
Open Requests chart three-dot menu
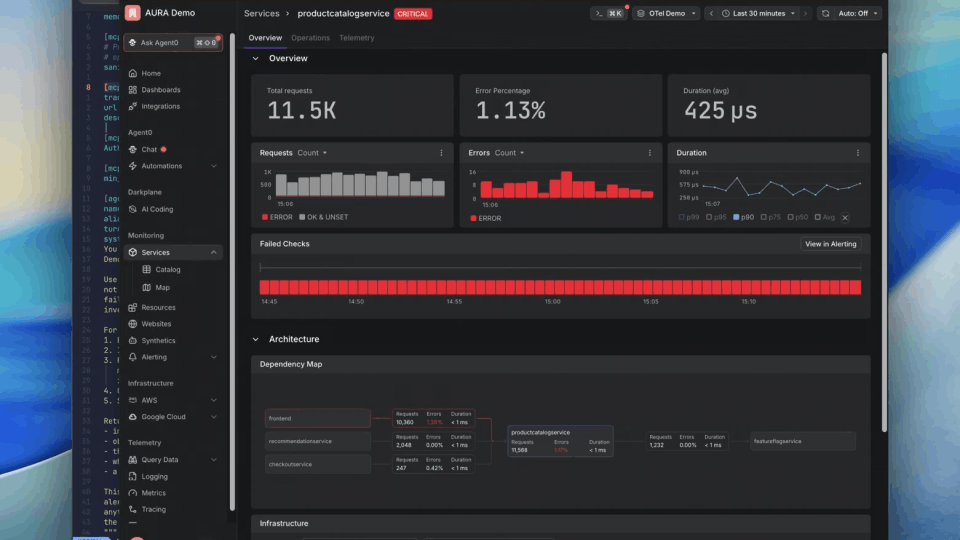point(441,153)
